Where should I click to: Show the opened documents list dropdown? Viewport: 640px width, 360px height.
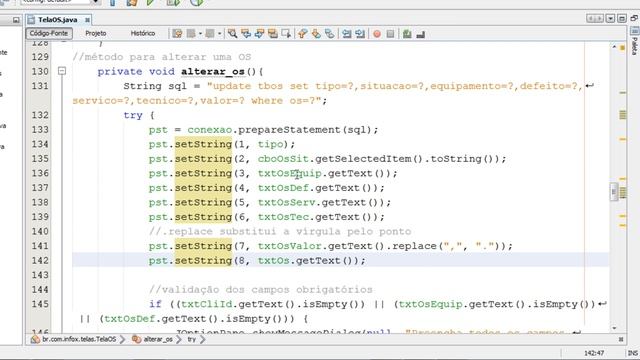(610, 19)
